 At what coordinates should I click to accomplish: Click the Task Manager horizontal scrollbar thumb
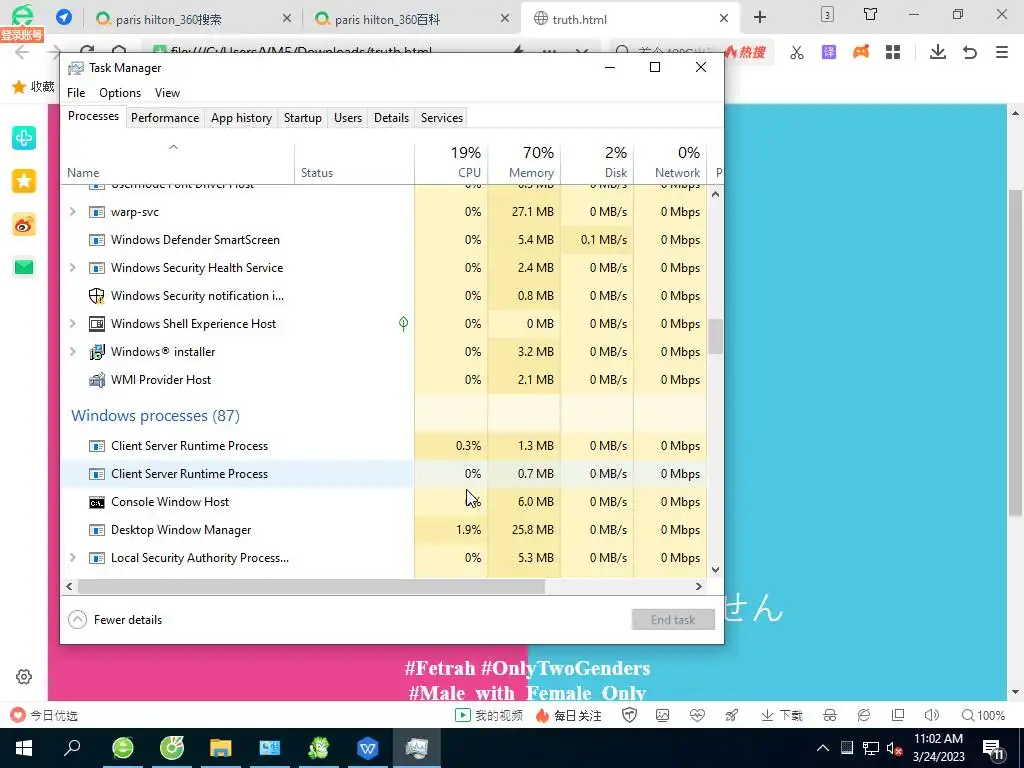pyautogui.click(x=312, y=586)
